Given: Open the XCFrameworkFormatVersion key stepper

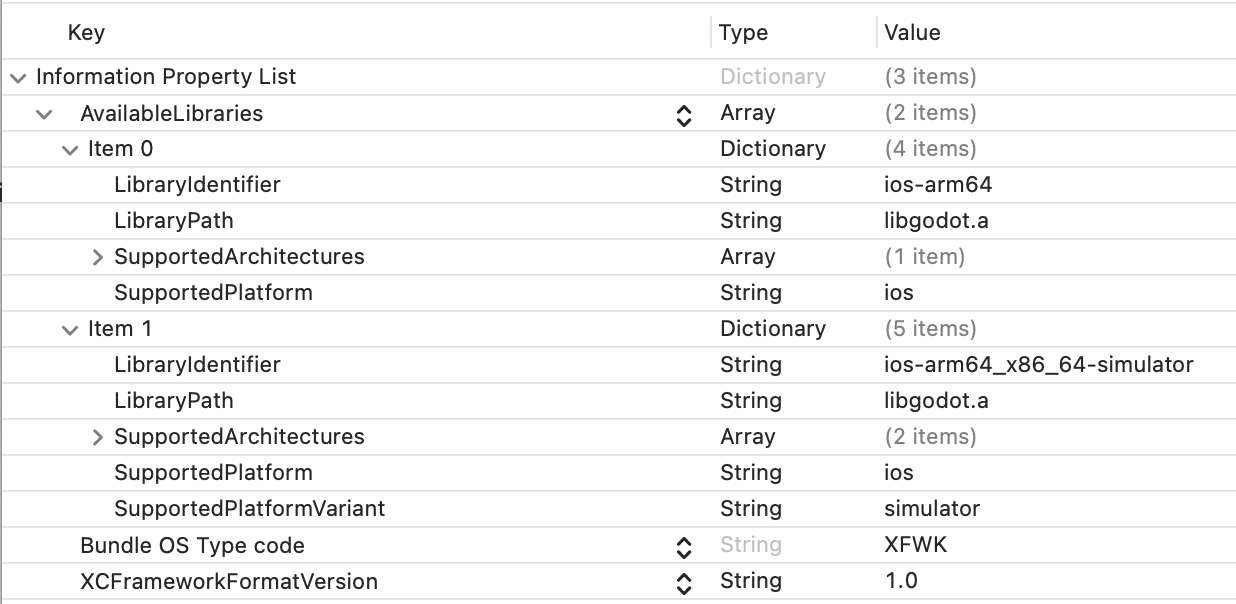Looking at the screenshot, I should (x=684, y=583).
